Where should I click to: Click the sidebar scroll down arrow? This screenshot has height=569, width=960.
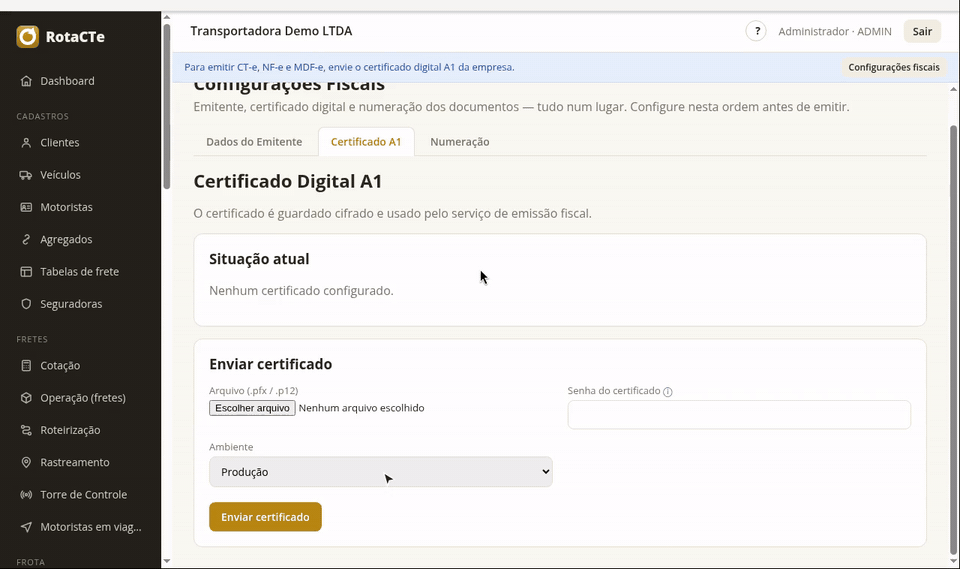(167, 561)
